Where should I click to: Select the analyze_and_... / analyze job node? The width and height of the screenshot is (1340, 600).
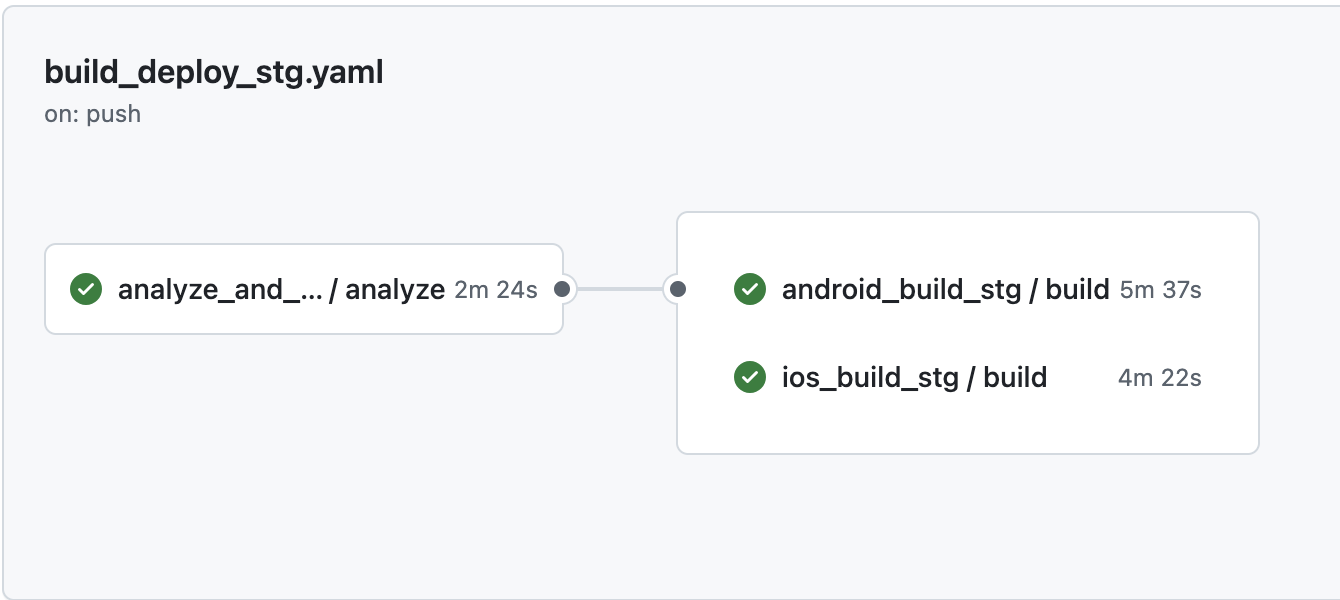280,289
